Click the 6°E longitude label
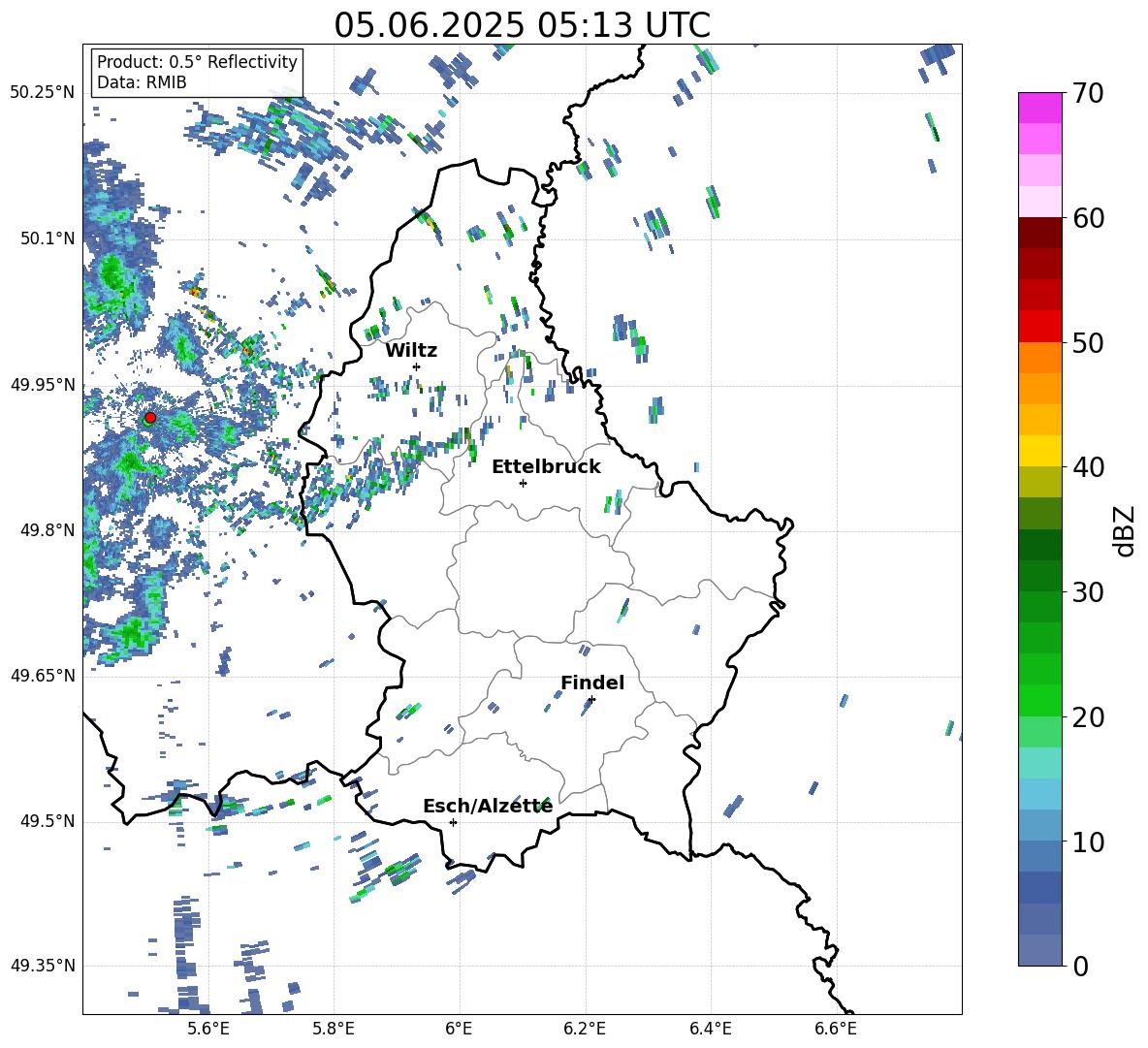Screen dimensions: 1148x1048 pos(459,1029)
